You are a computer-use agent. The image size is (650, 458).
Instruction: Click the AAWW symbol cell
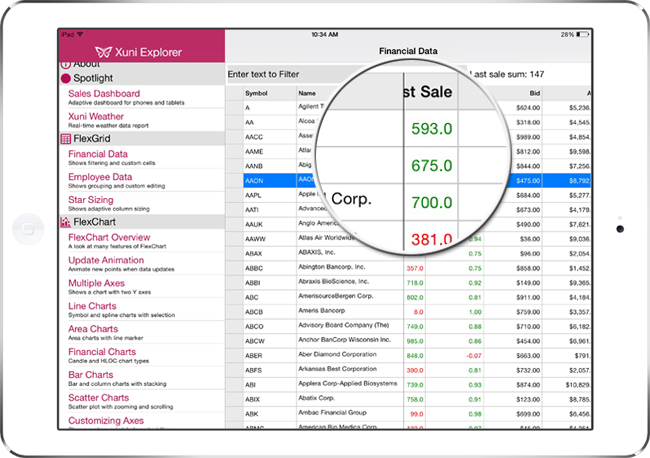270,239
